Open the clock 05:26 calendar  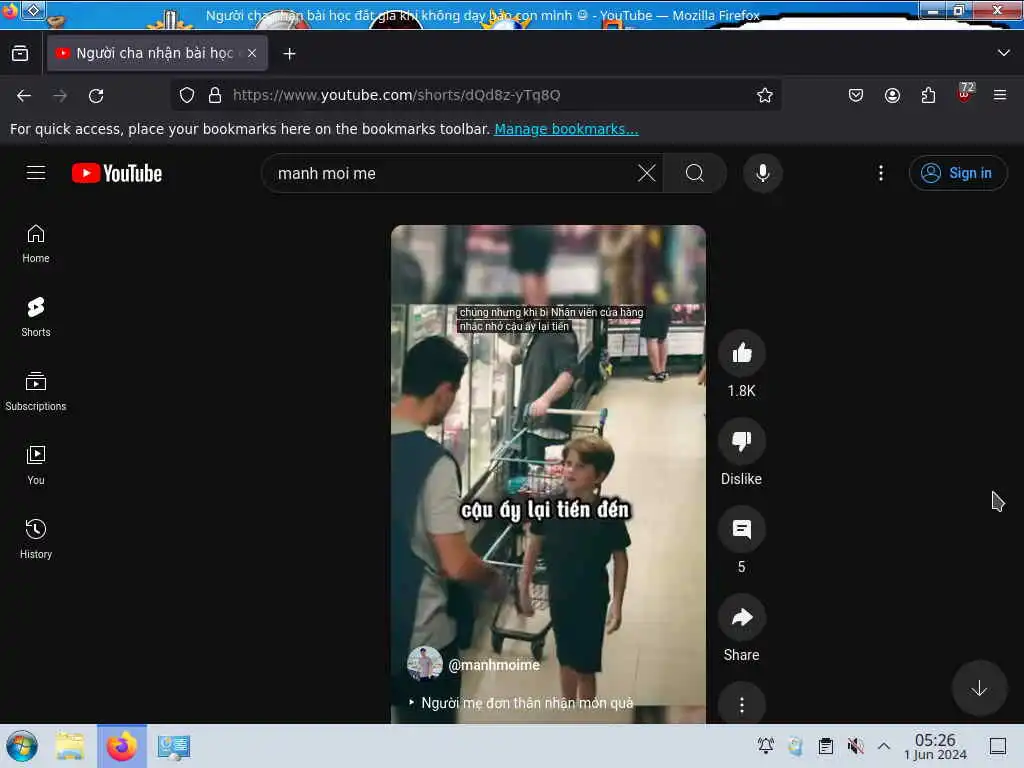coord(935,746)
